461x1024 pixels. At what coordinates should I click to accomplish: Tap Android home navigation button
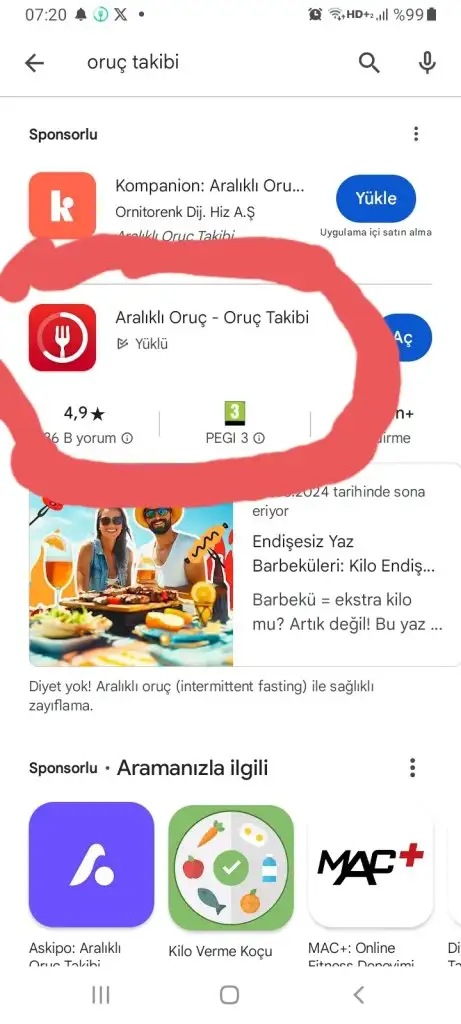coord(229,995)
